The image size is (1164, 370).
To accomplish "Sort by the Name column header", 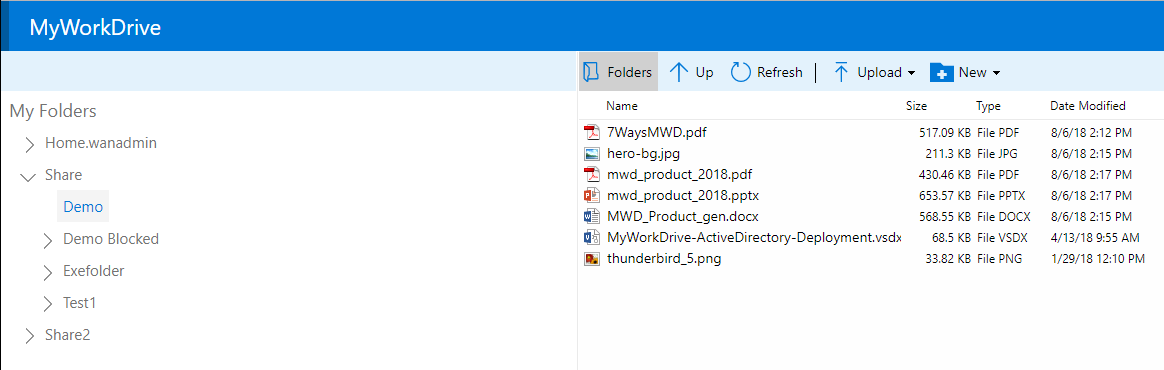I will pos(622,106).
